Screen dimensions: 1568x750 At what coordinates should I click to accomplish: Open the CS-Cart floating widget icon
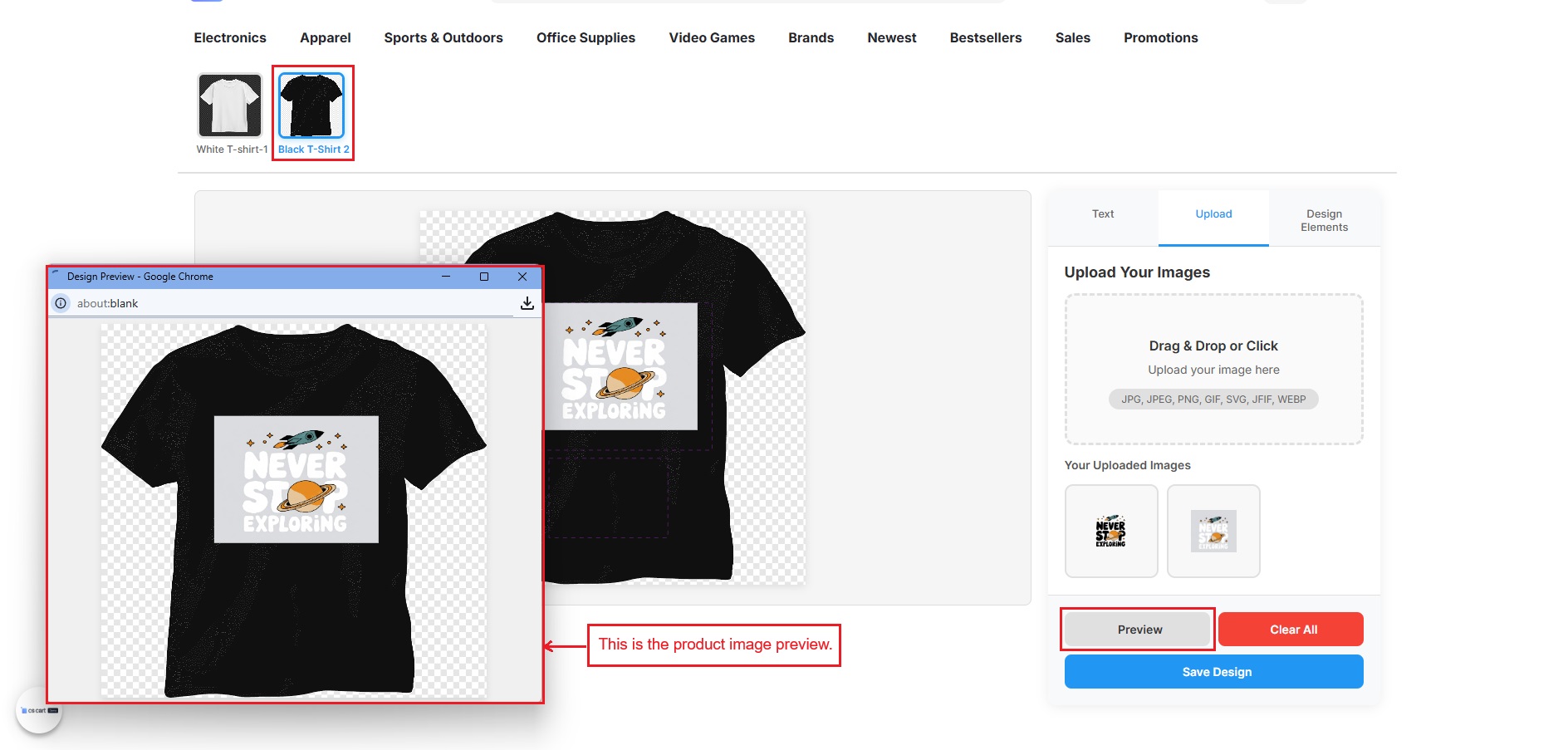click(x=39, y=711)
